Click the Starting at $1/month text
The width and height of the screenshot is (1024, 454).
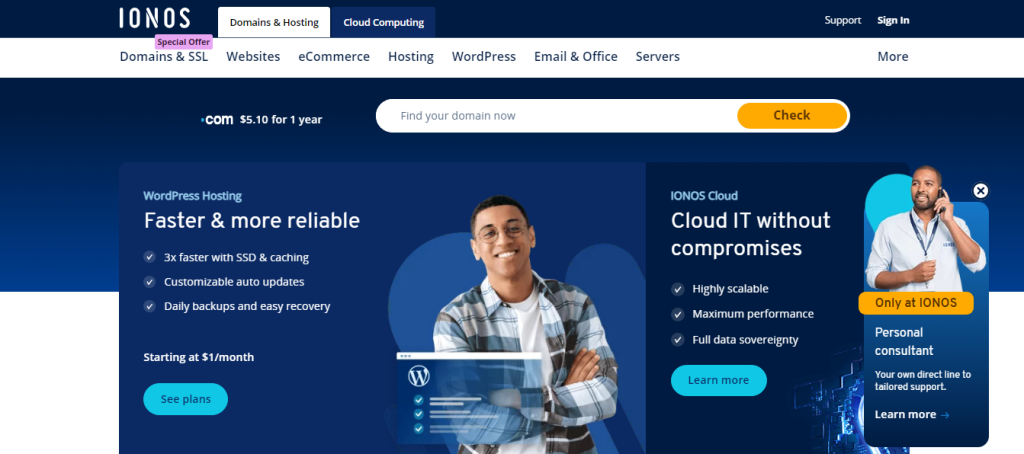[x=199, y=357]
